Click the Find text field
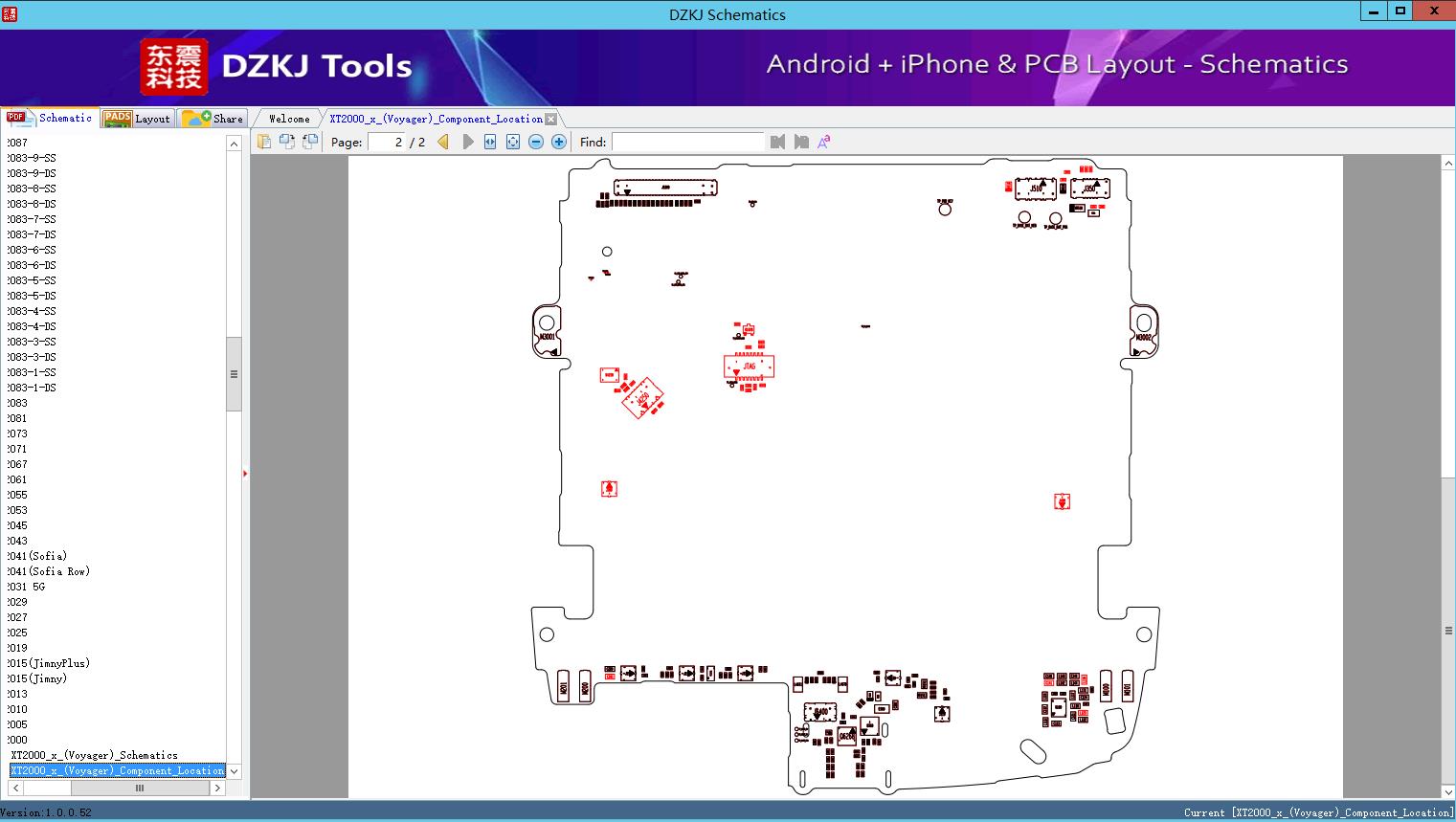 (687, 142)
